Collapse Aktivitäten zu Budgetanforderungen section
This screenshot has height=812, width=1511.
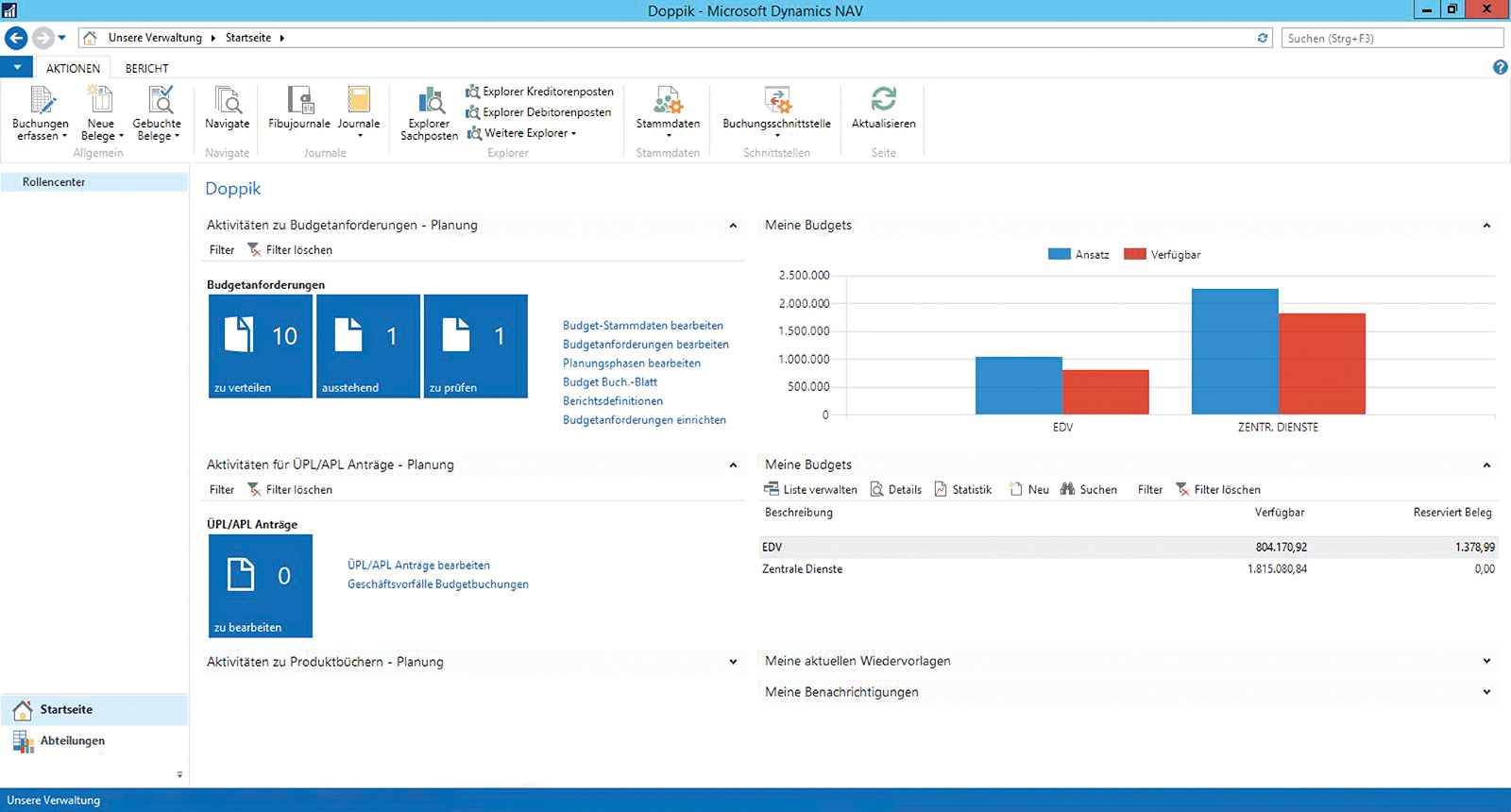click(x=733, y=226)
